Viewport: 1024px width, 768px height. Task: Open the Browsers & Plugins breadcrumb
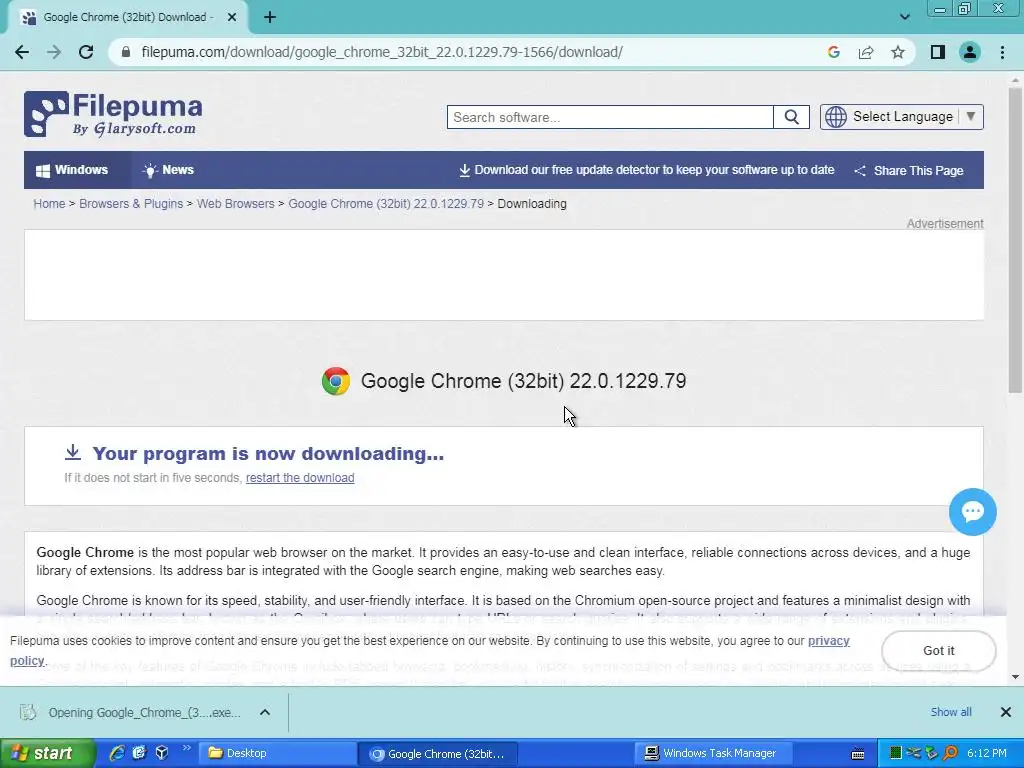[x=131, y=204]
